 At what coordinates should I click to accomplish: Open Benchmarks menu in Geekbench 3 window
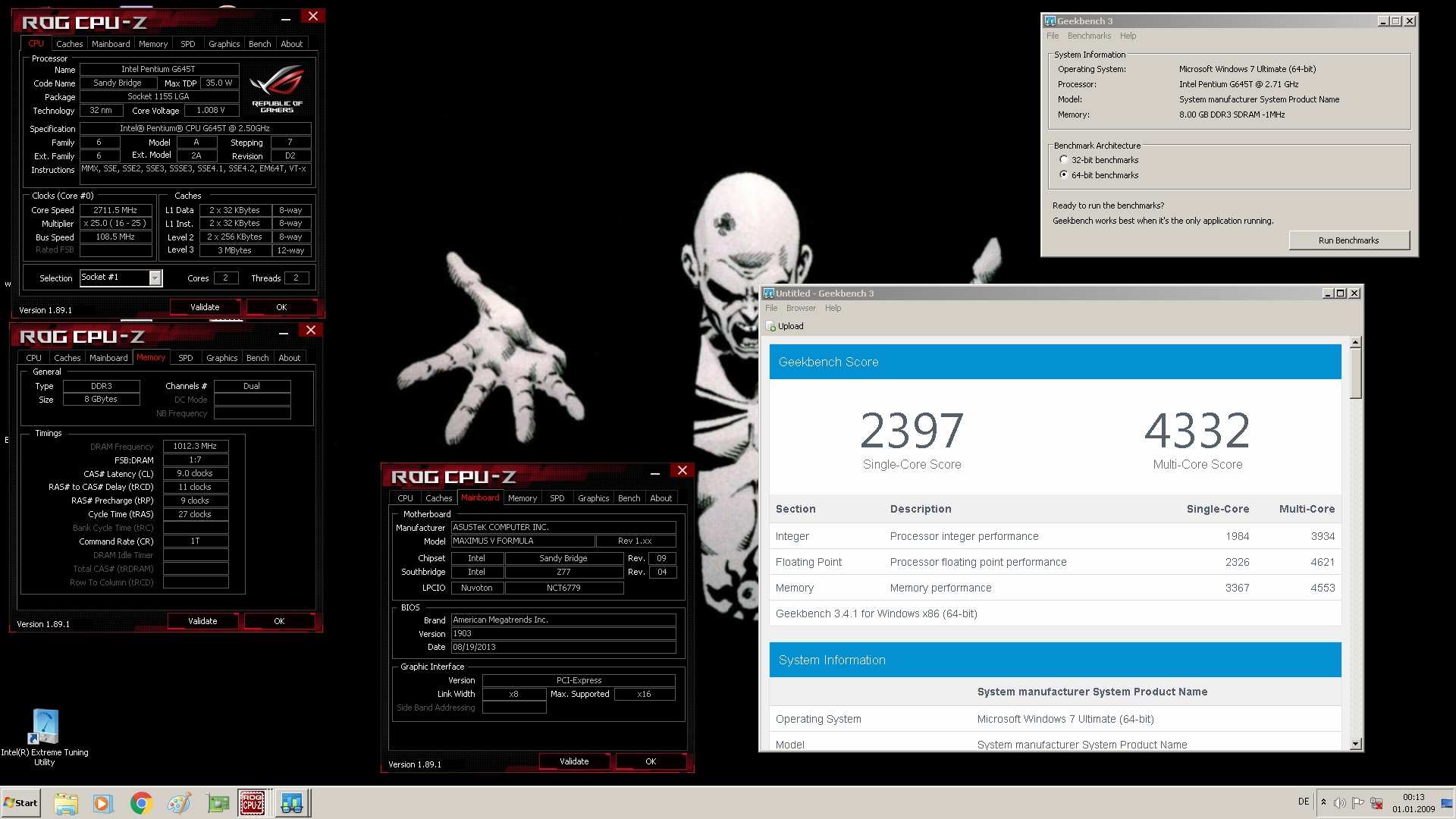click(1089, 36)
